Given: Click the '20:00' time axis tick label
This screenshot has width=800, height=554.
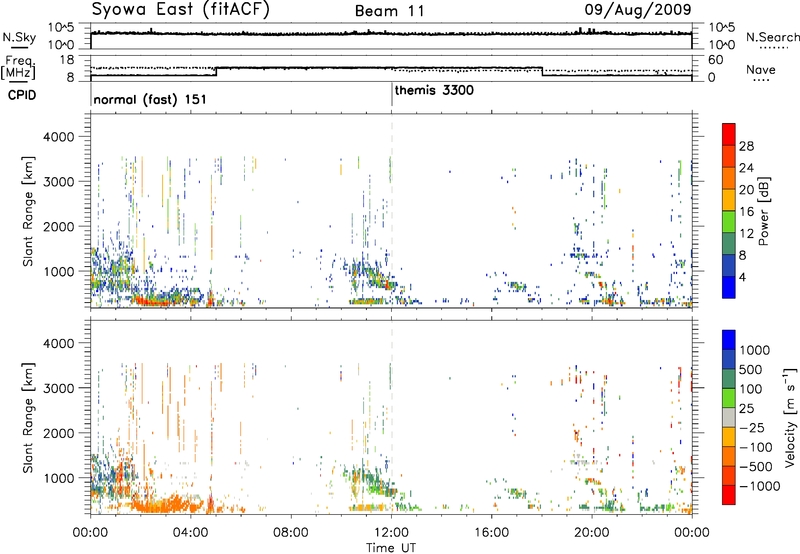Looking at the screenshot, I should pyautogui.click(x=592, y=533).
